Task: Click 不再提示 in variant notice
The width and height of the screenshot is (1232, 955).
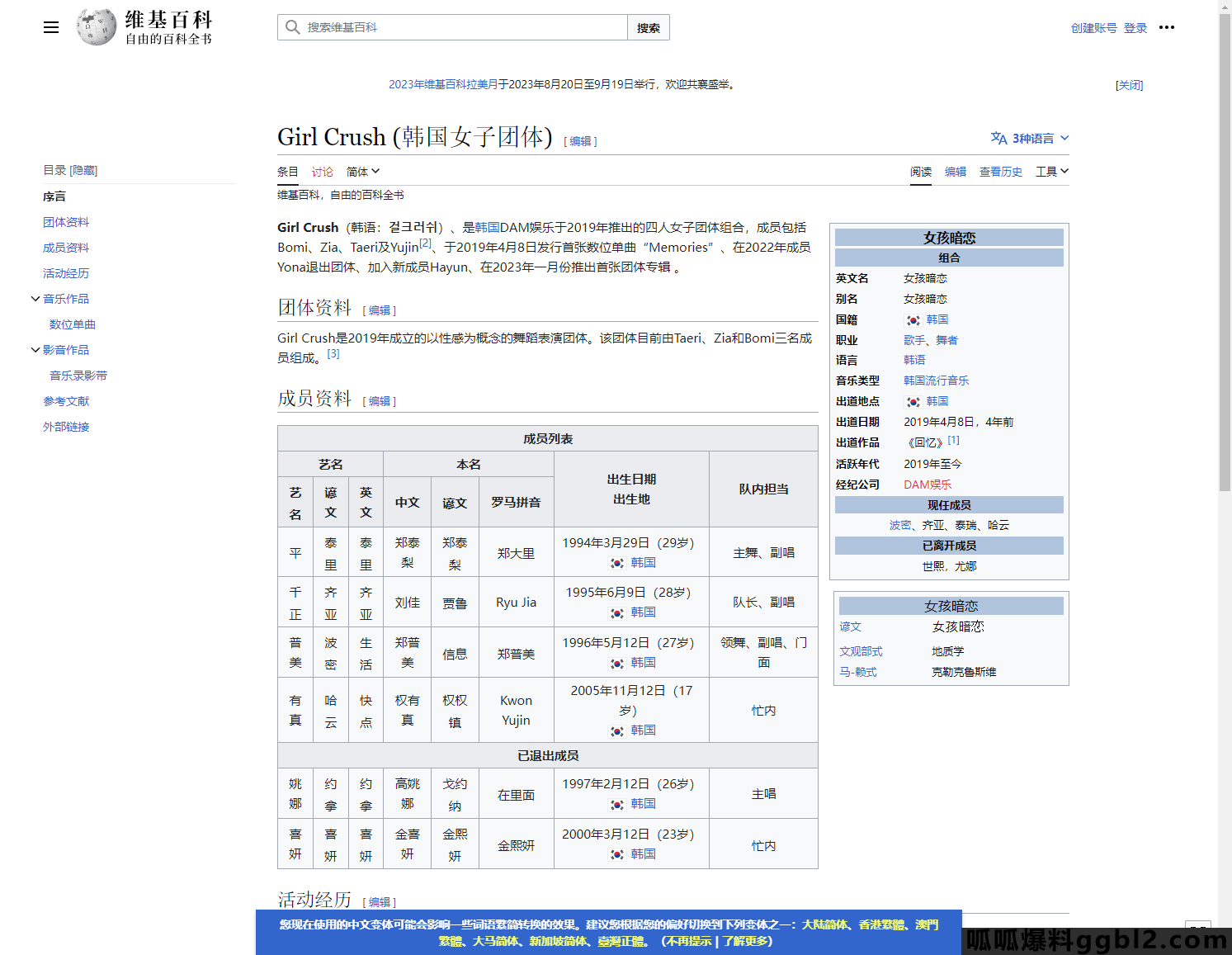Action: [x=688, y=941]
